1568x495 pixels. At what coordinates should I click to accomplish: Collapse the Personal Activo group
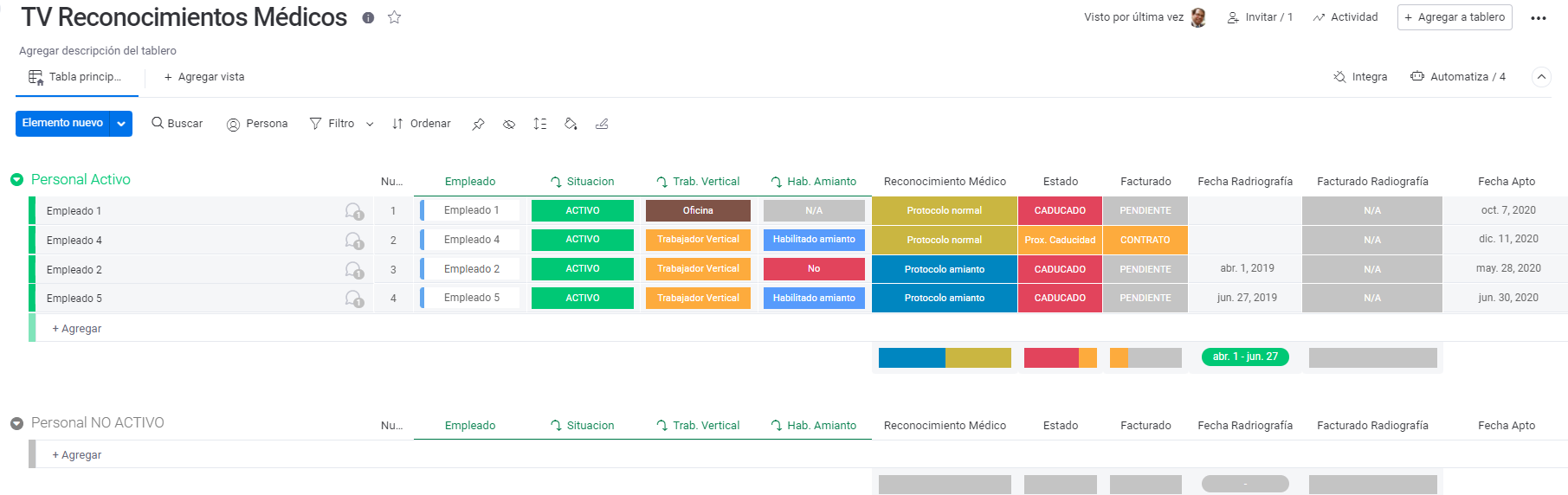point(16,180)
